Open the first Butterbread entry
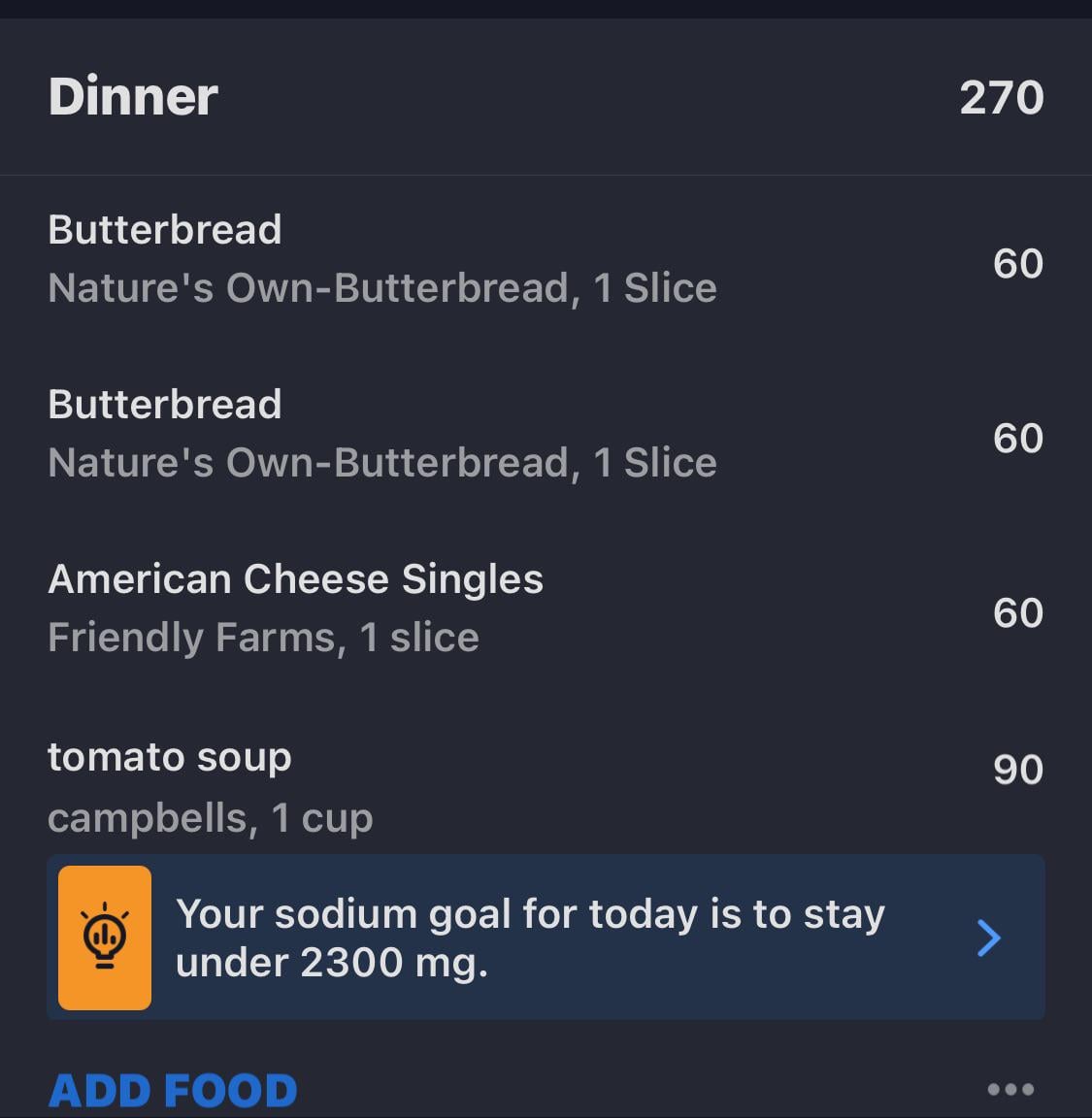This screenshot has height=1118, width=1092. 546,259
